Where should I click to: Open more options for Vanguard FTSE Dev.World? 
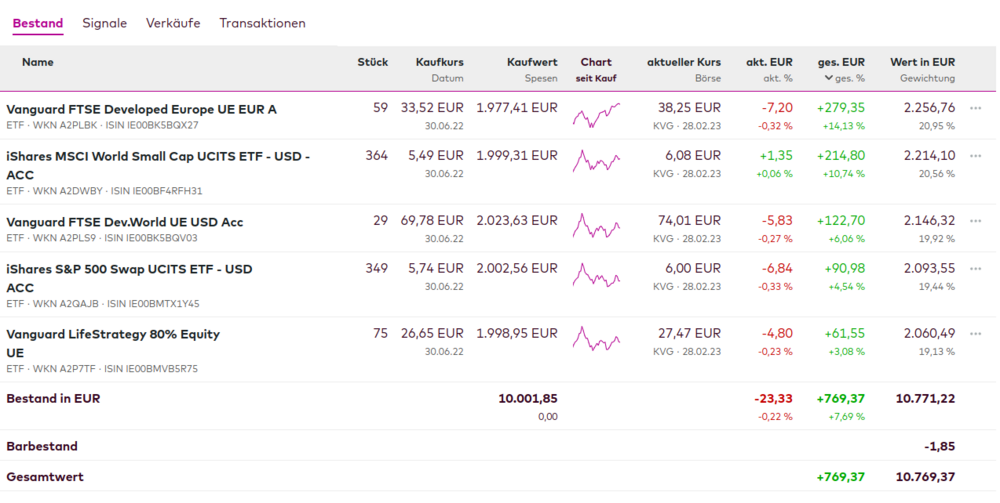[976, 221]
